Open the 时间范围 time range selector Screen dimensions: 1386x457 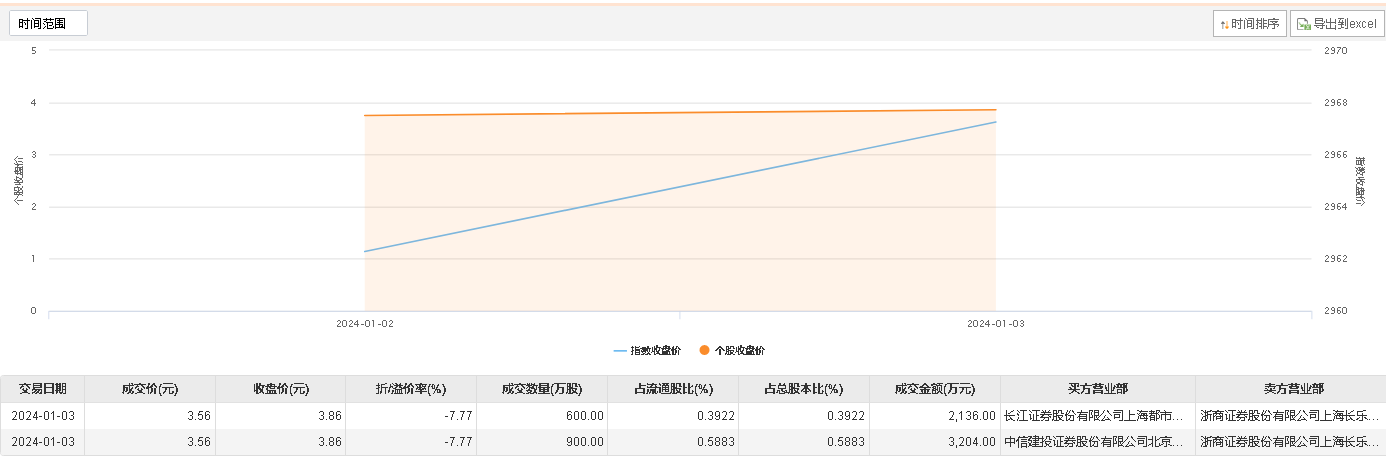pyautogui.click(x=48, y=23)
